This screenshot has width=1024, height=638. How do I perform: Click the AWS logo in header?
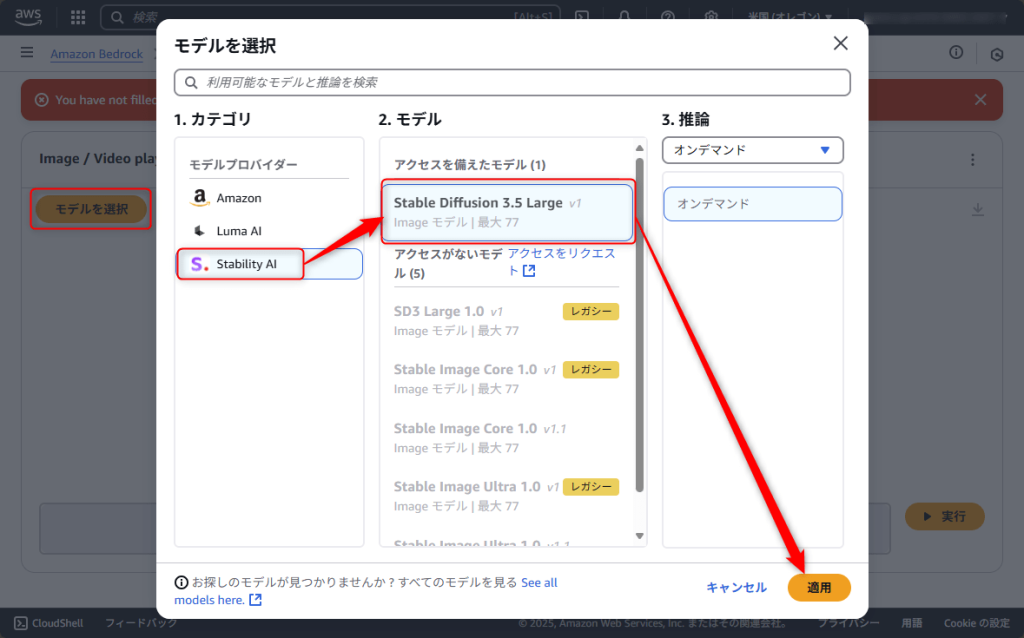pos(28,17)
